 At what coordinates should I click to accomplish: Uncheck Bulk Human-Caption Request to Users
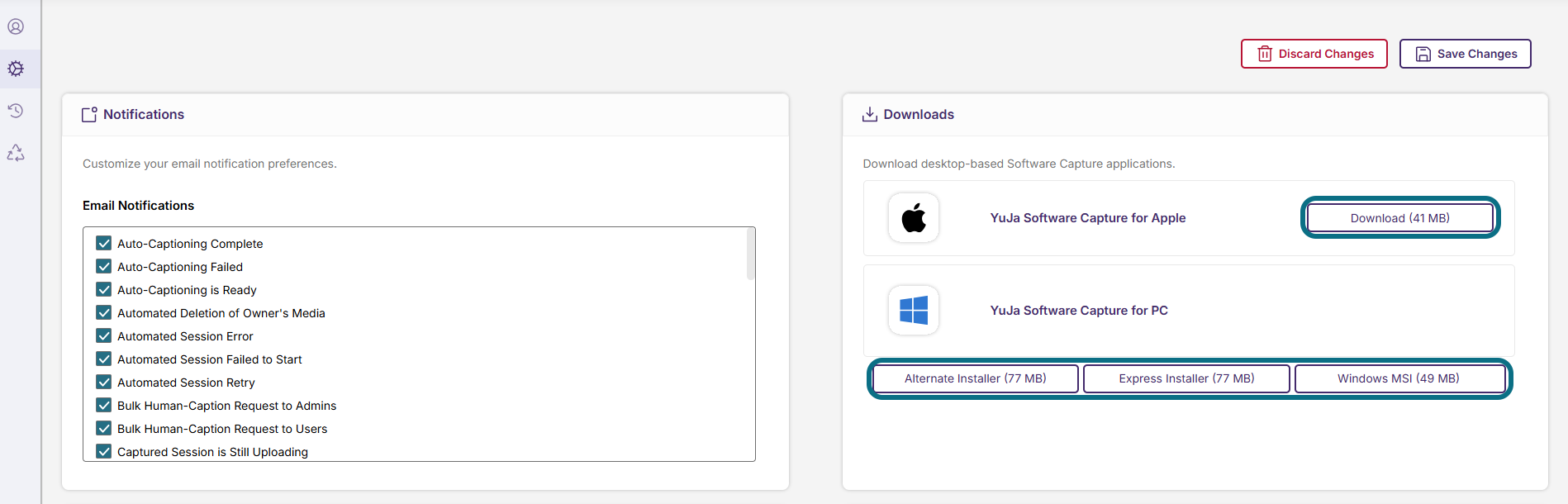click(x=104, y=428)
